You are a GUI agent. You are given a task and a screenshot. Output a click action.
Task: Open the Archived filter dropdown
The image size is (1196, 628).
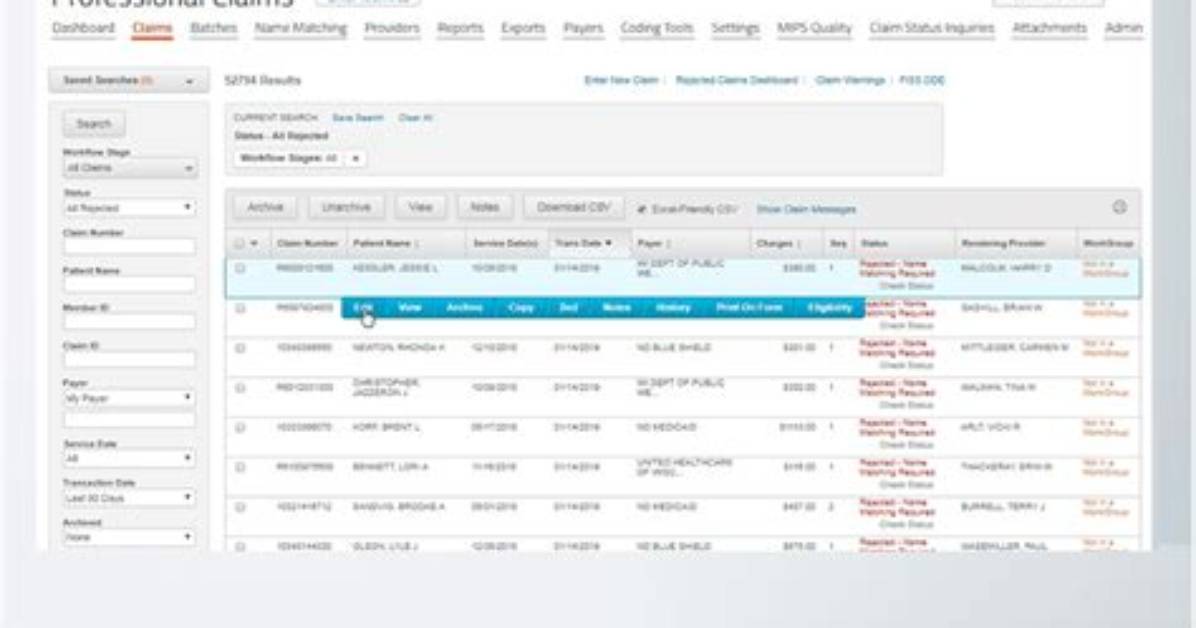(x=130, y=537)
